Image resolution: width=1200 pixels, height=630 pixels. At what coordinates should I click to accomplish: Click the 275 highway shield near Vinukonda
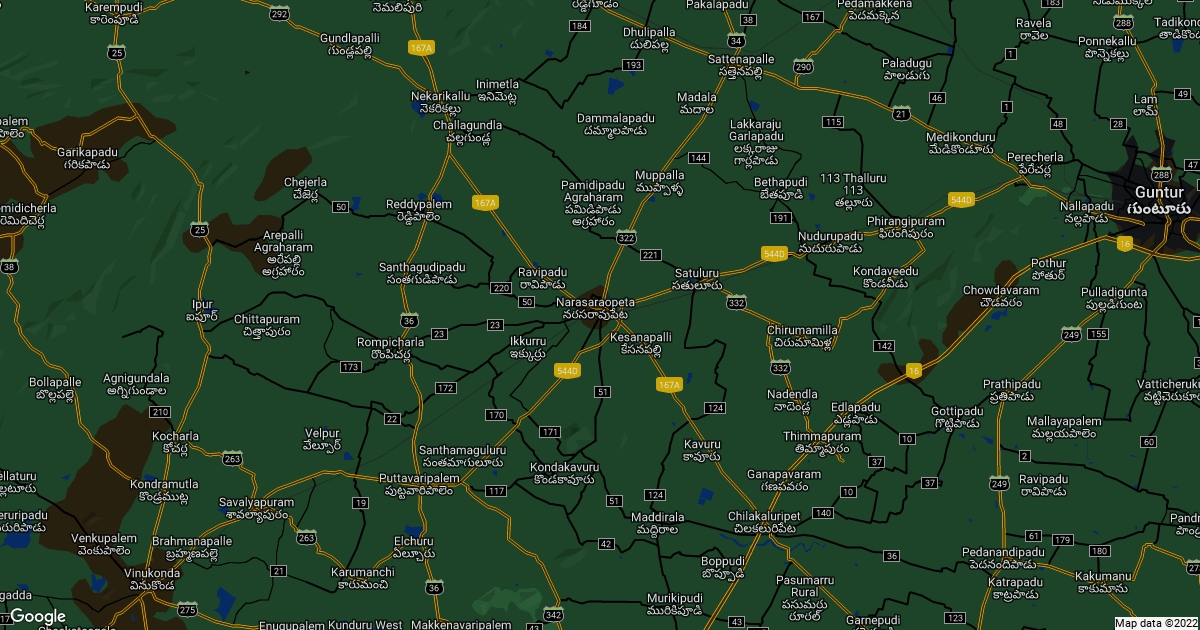[187, 609]
